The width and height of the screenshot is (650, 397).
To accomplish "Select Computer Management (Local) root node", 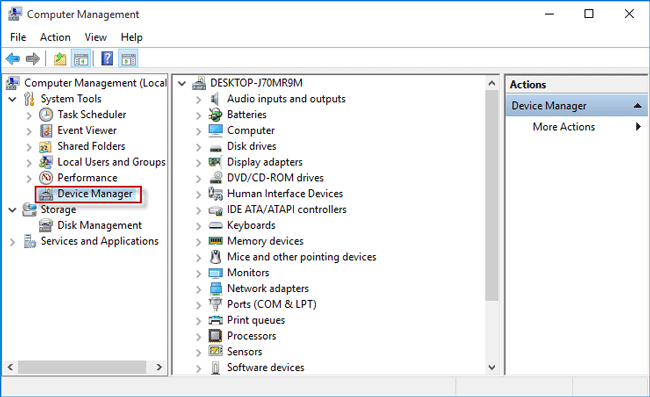I will click(95, 83).
